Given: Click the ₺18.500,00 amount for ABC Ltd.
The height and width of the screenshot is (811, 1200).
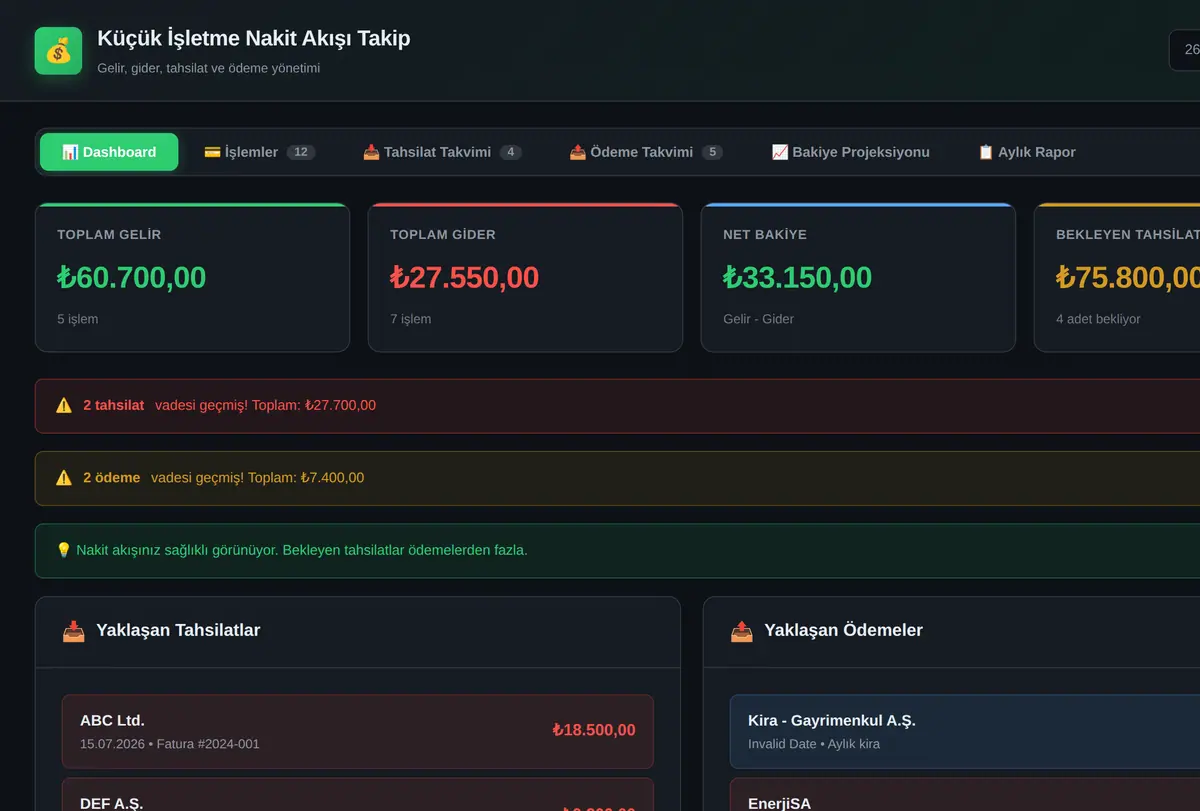Looking at the screenshot, I should click(594, 730).
